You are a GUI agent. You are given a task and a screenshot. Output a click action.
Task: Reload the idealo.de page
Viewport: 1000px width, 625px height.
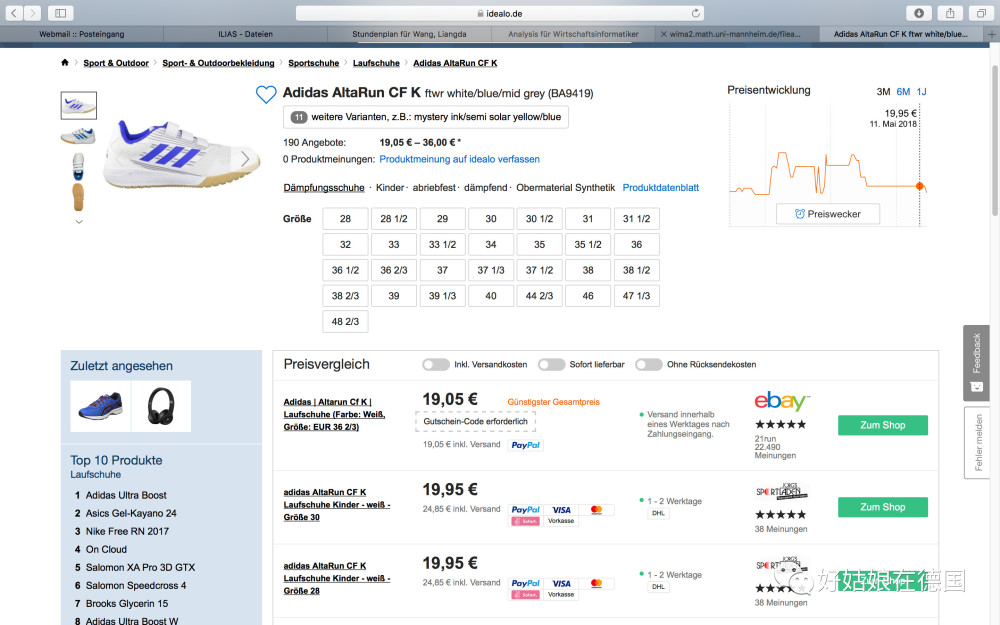coord(695,13)
